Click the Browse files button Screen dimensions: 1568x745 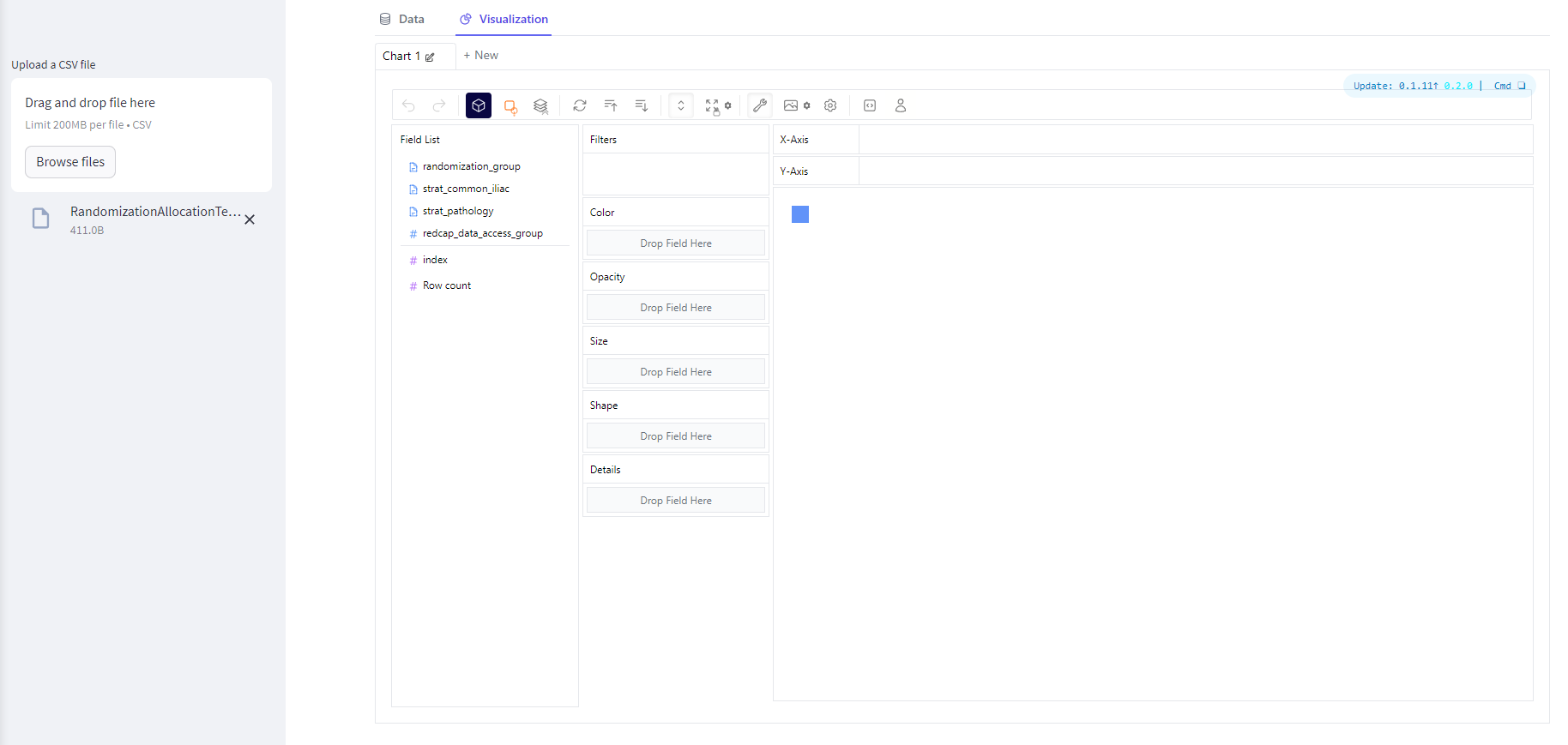click(x=70, y=162)
